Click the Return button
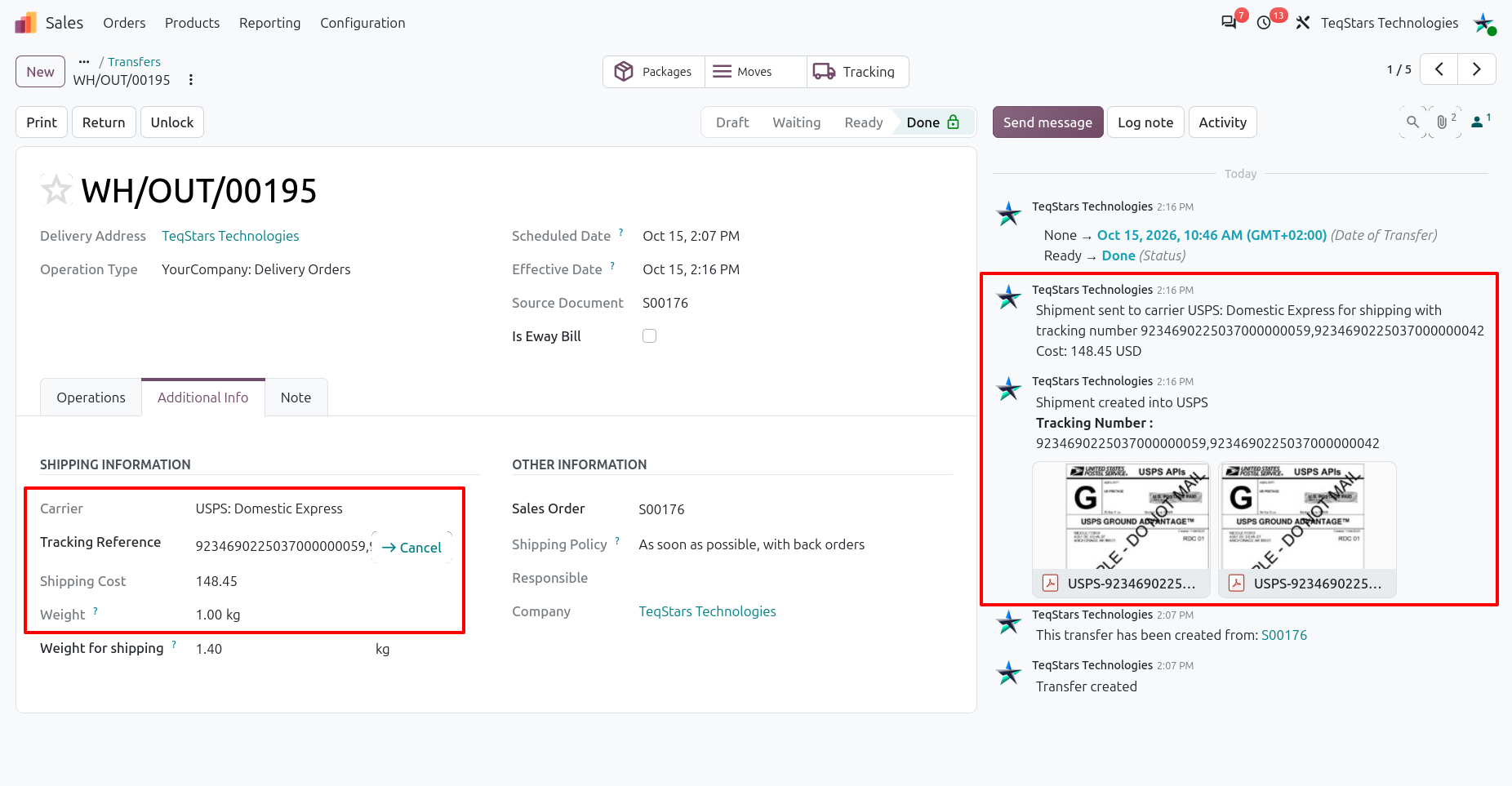This screenshot has height=786, width=1512. (x=104, y=122)
